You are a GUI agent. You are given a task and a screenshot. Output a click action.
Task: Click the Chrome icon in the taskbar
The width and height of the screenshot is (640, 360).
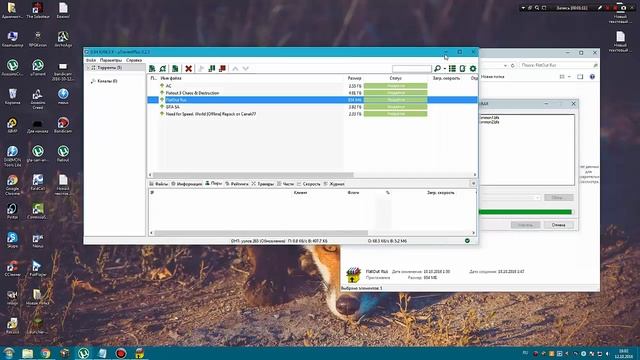45,353
